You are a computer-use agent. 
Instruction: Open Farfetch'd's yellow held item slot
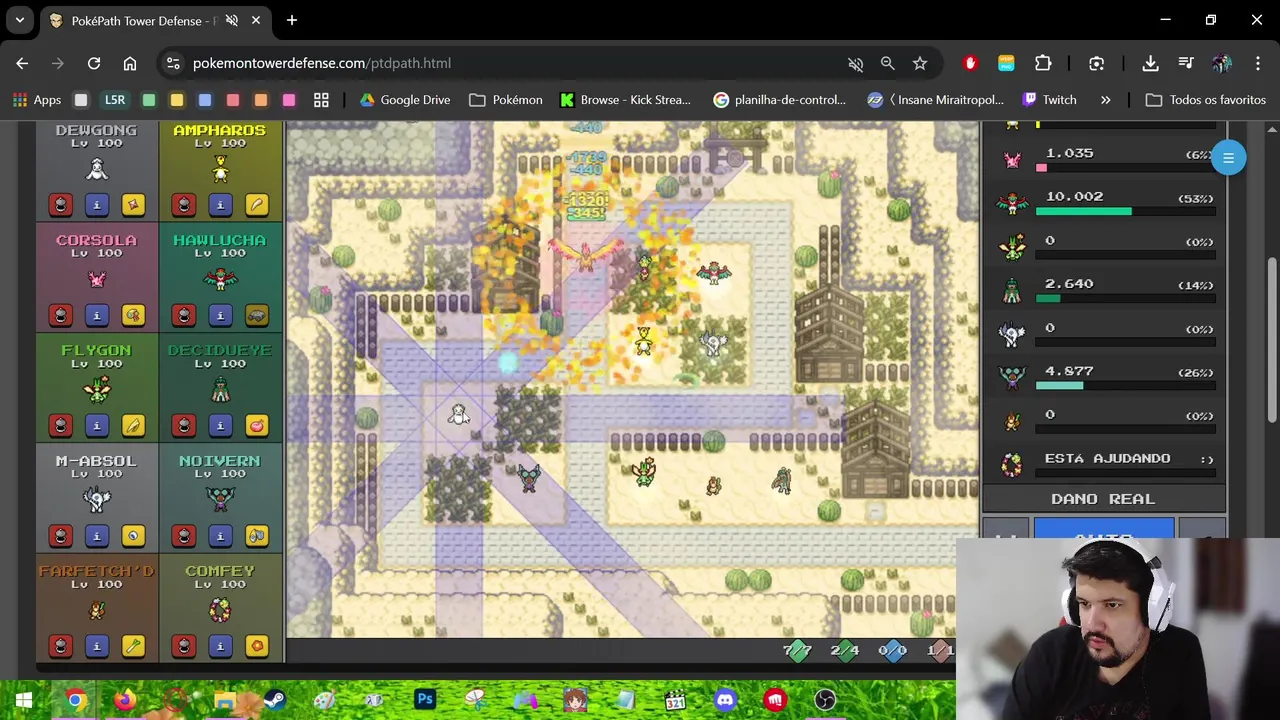tap(133, 646)
